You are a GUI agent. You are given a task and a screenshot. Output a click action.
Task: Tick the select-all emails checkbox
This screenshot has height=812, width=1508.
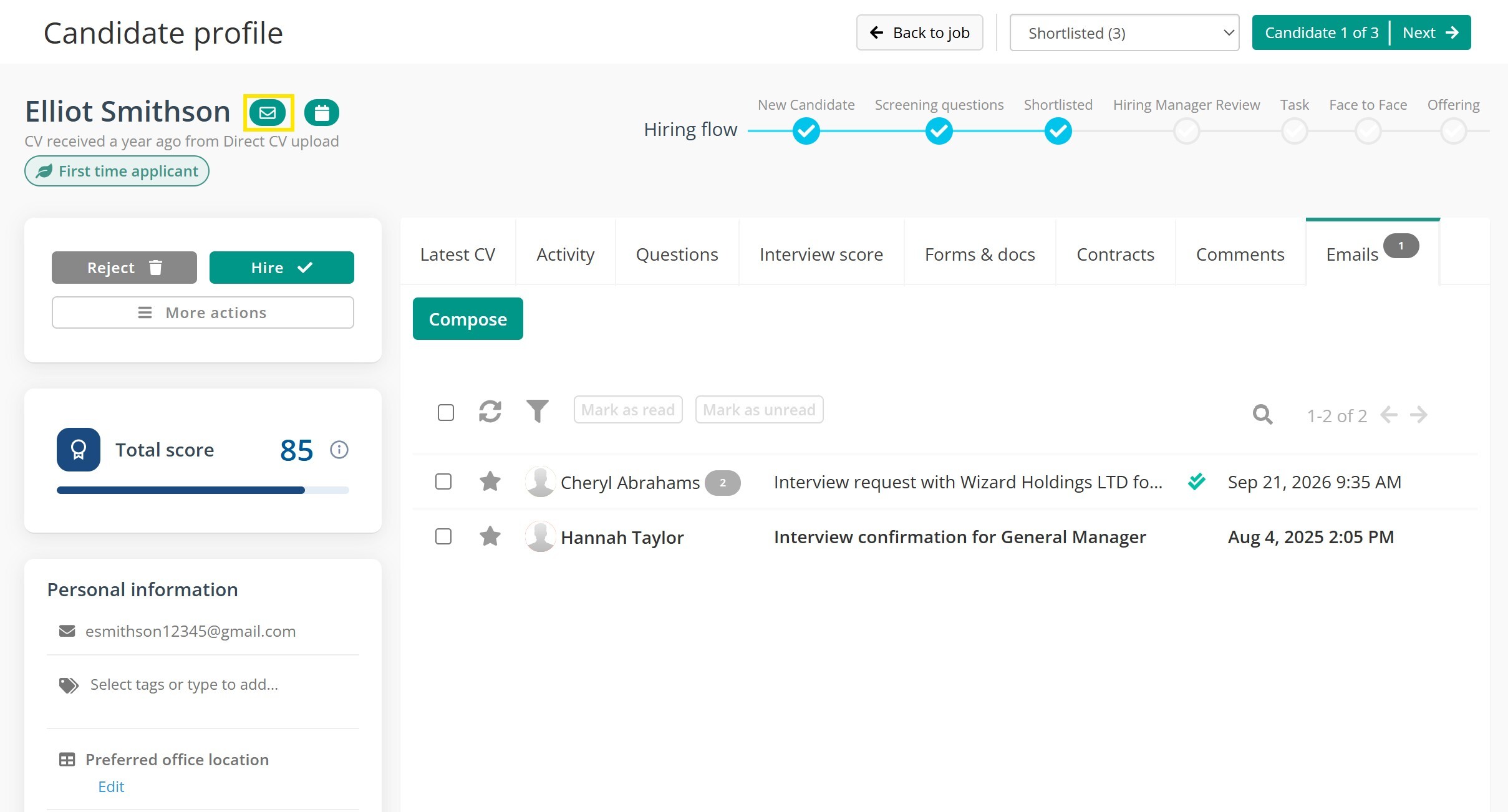click(x=446, y=412)
